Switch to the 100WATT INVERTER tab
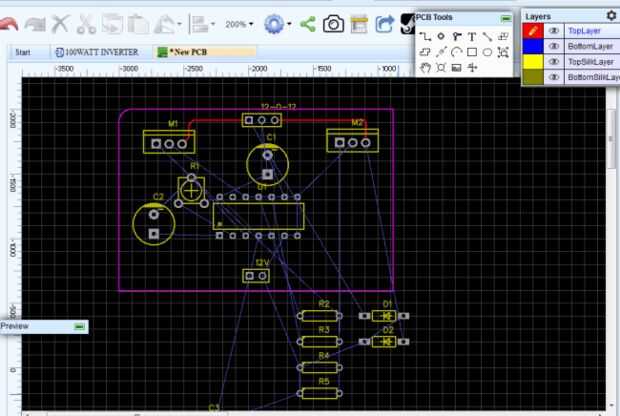Image resolution: width=620 pixels, height=416 pixels. [x=97, y=52]
